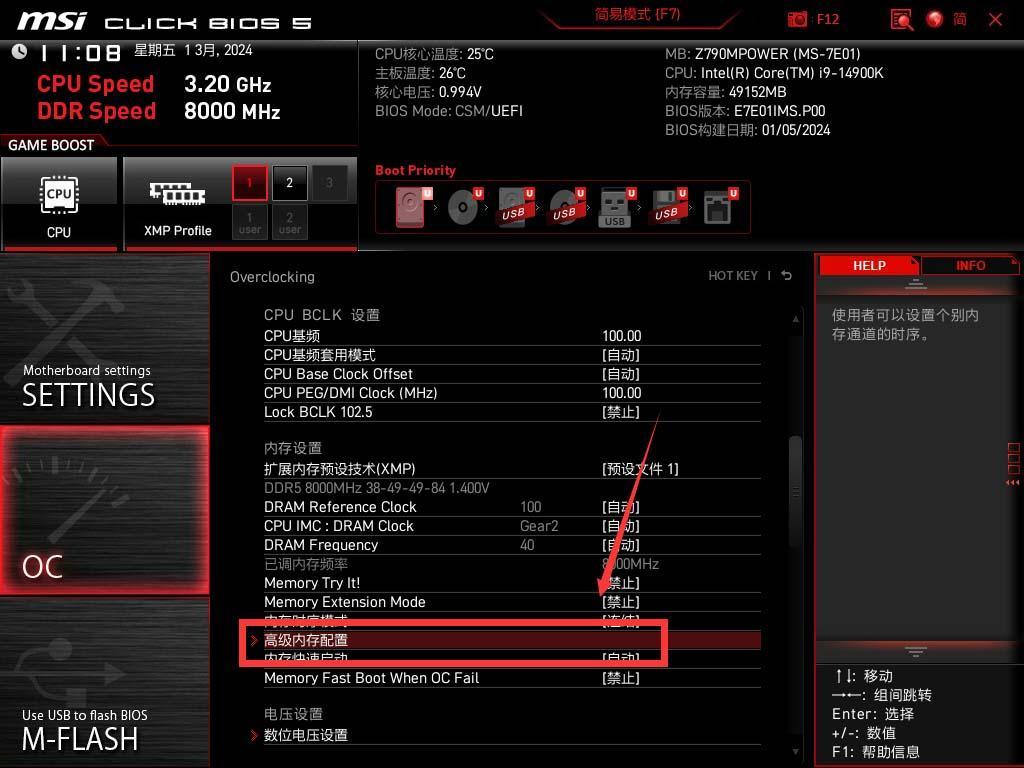Click the F12 screenshot camera icon
The height and width of the screenshot is (768, 1024).
[x=797, y=19]
